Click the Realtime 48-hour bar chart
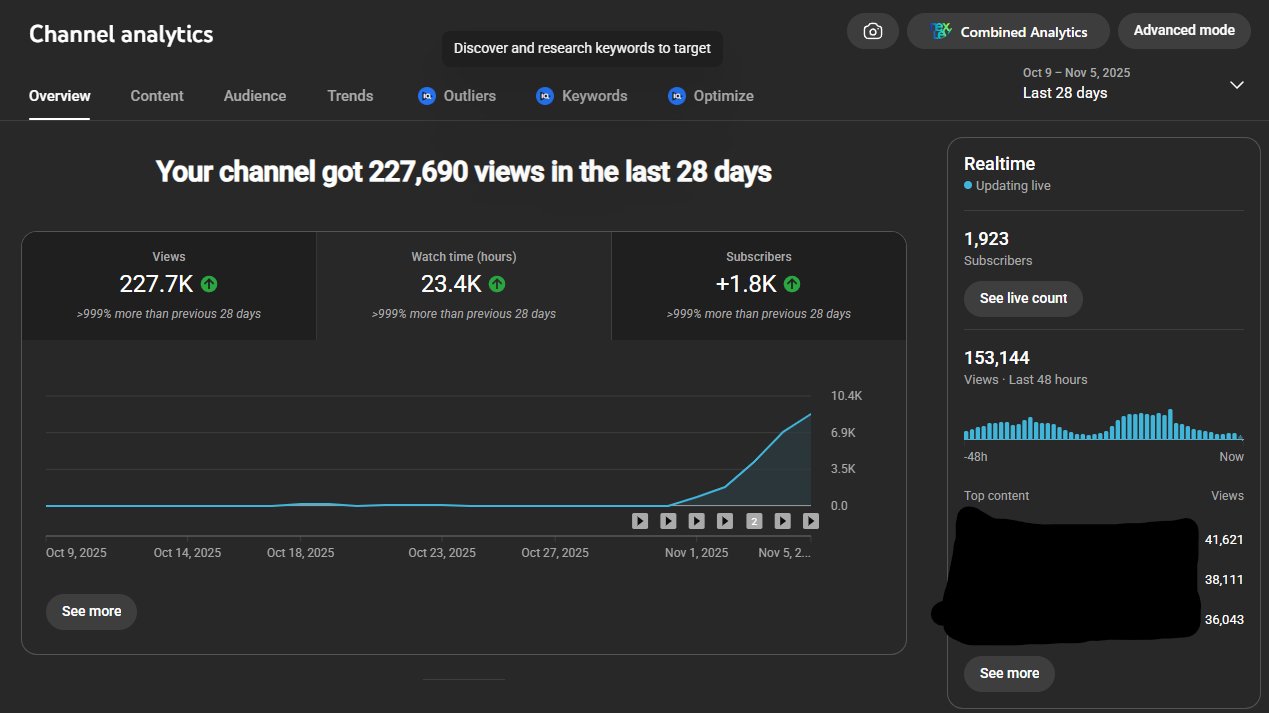The image size is (1269, 713). click(1104, 424)
